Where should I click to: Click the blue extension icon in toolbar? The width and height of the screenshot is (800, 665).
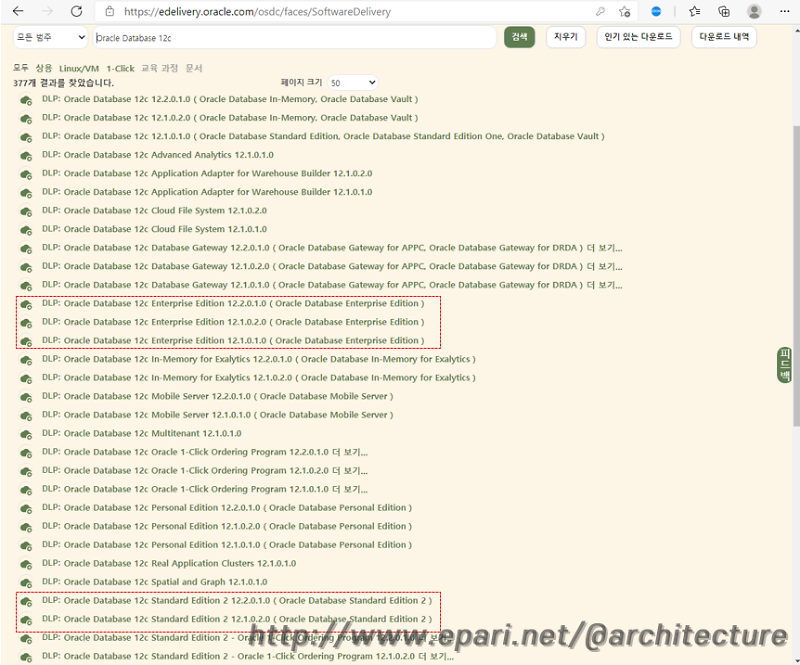(x=656, y=11)
